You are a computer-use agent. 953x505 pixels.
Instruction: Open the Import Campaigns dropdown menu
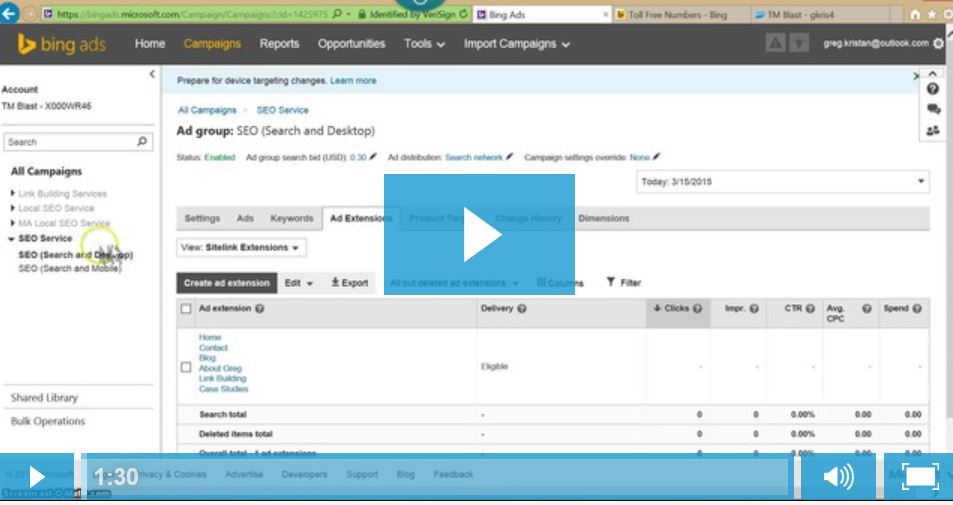coord(517,44)
